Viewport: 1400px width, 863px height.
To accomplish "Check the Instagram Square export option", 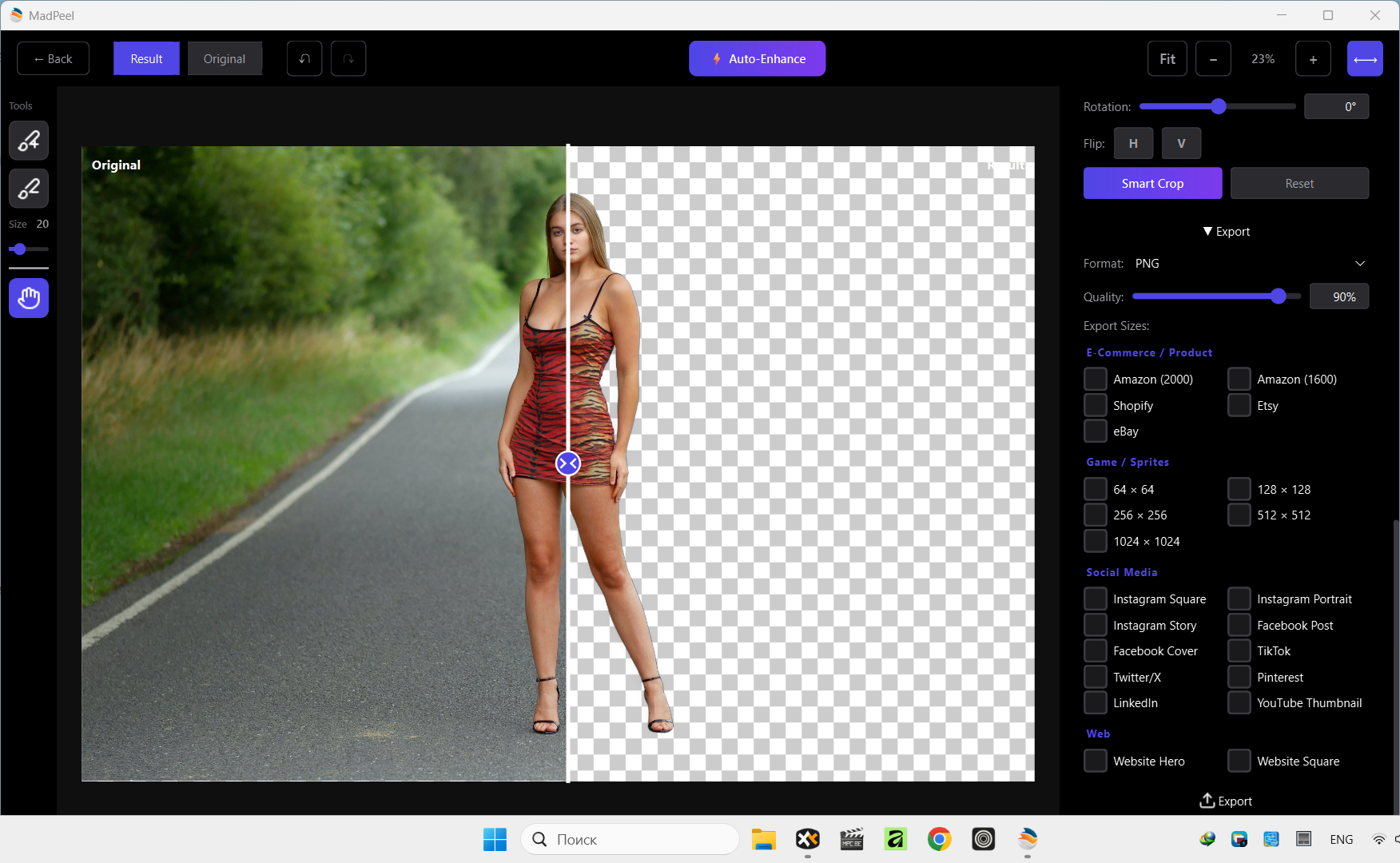I will click(1096, 599).
